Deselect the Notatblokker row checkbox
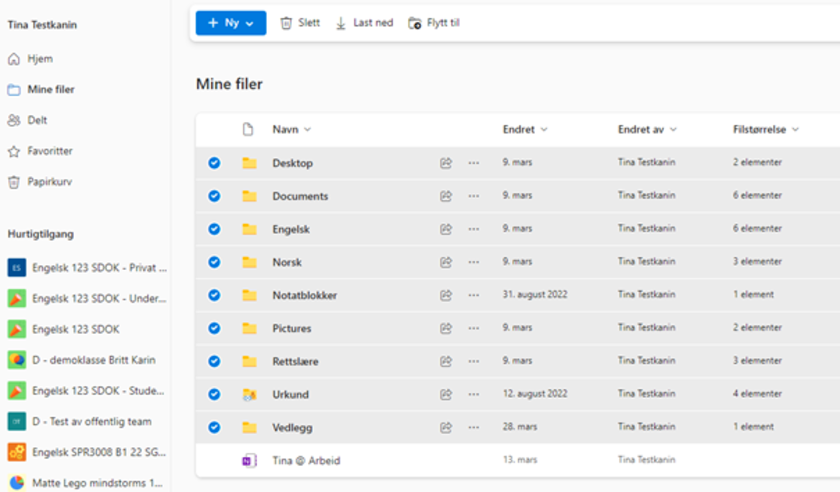Image resolution: width=840 pixels, height=492 pixels. [214, 295]
